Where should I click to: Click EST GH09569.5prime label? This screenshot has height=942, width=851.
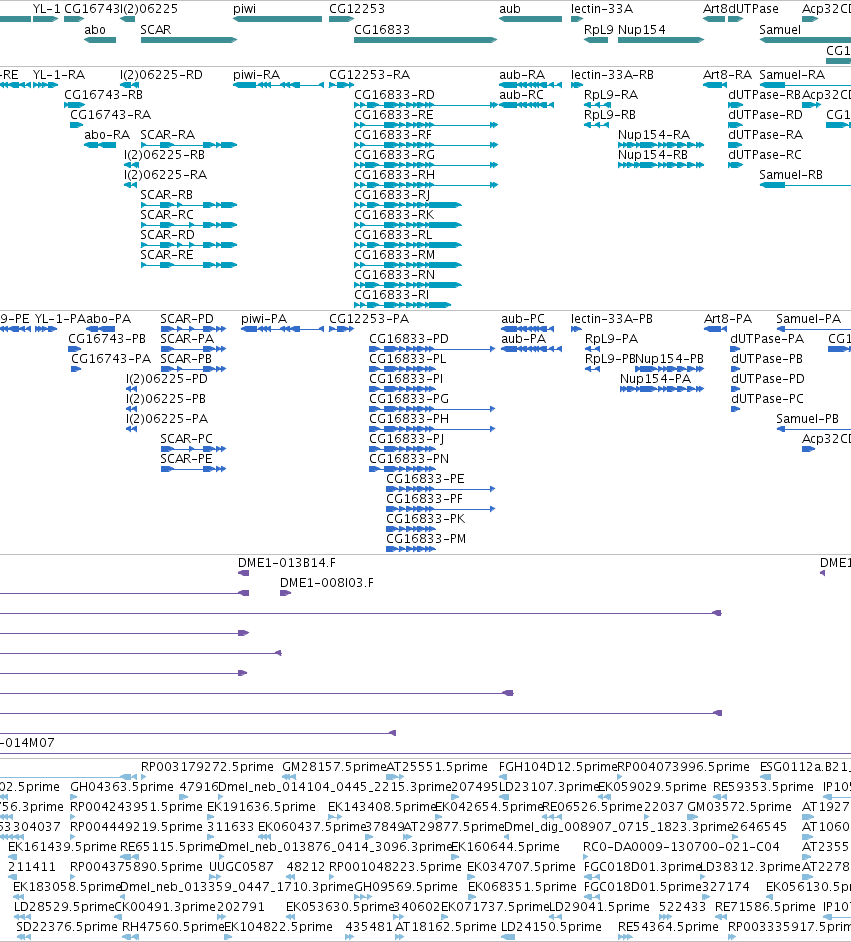[406, 887]
